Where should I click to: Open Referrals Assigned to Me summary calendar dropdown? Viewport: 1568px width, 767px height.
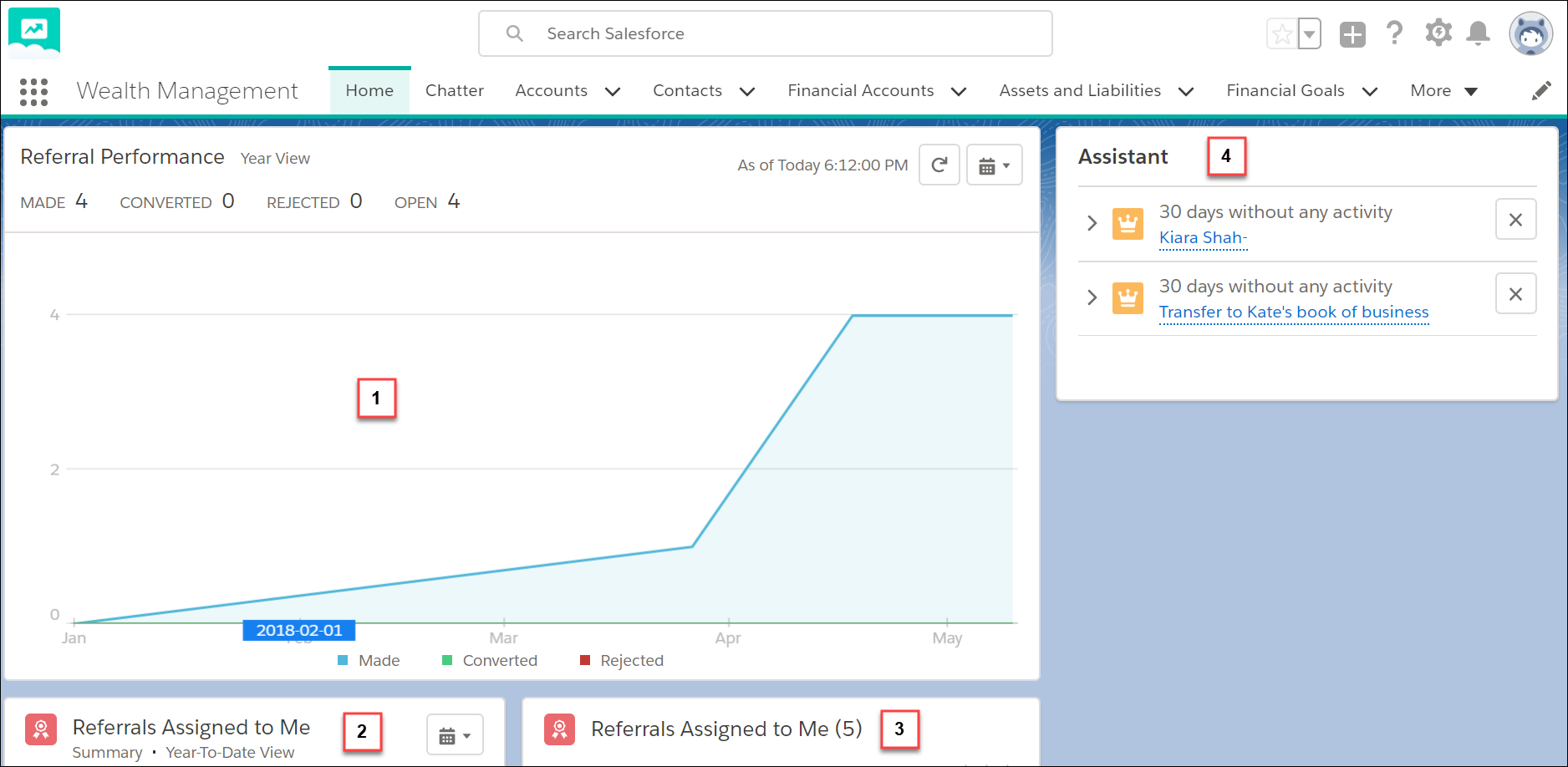coord(455,735)
